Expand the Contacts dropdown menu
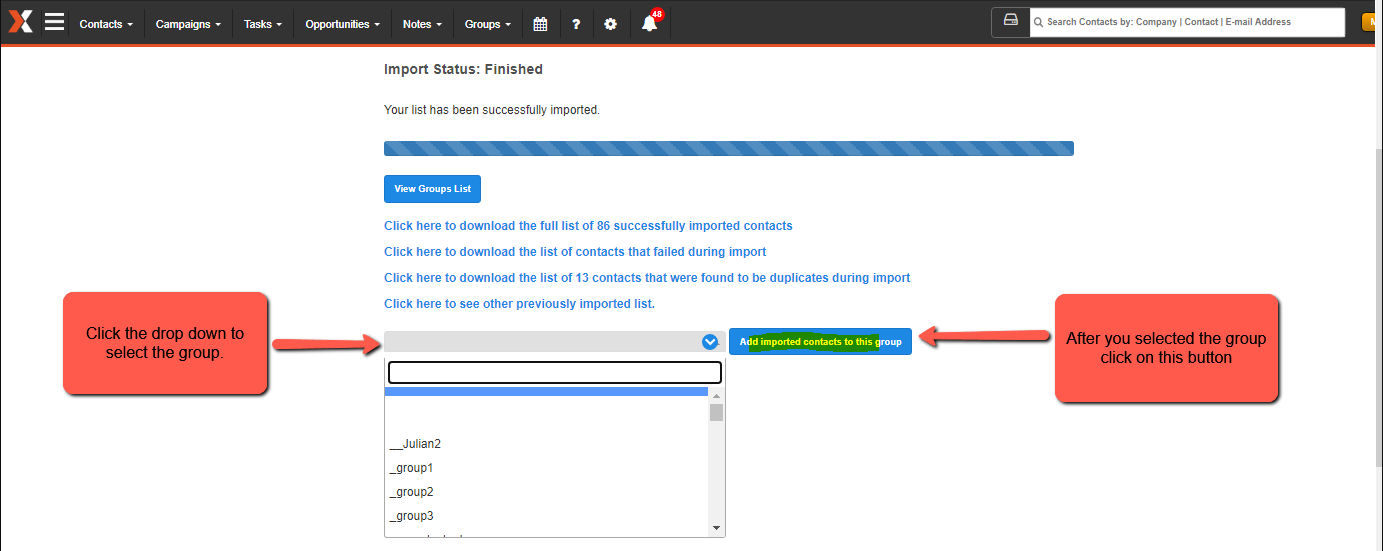This screenshot has width=1383, height=551. click(x=106, y=24)
